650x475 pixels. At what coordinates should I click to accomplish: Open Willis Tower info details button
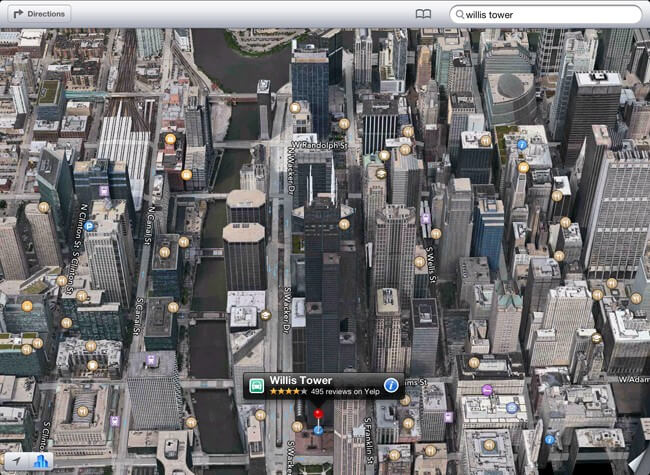(x=391, y=385)
